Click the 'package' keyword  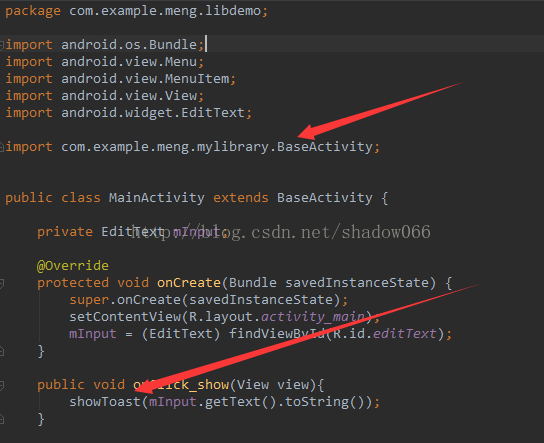33,11
